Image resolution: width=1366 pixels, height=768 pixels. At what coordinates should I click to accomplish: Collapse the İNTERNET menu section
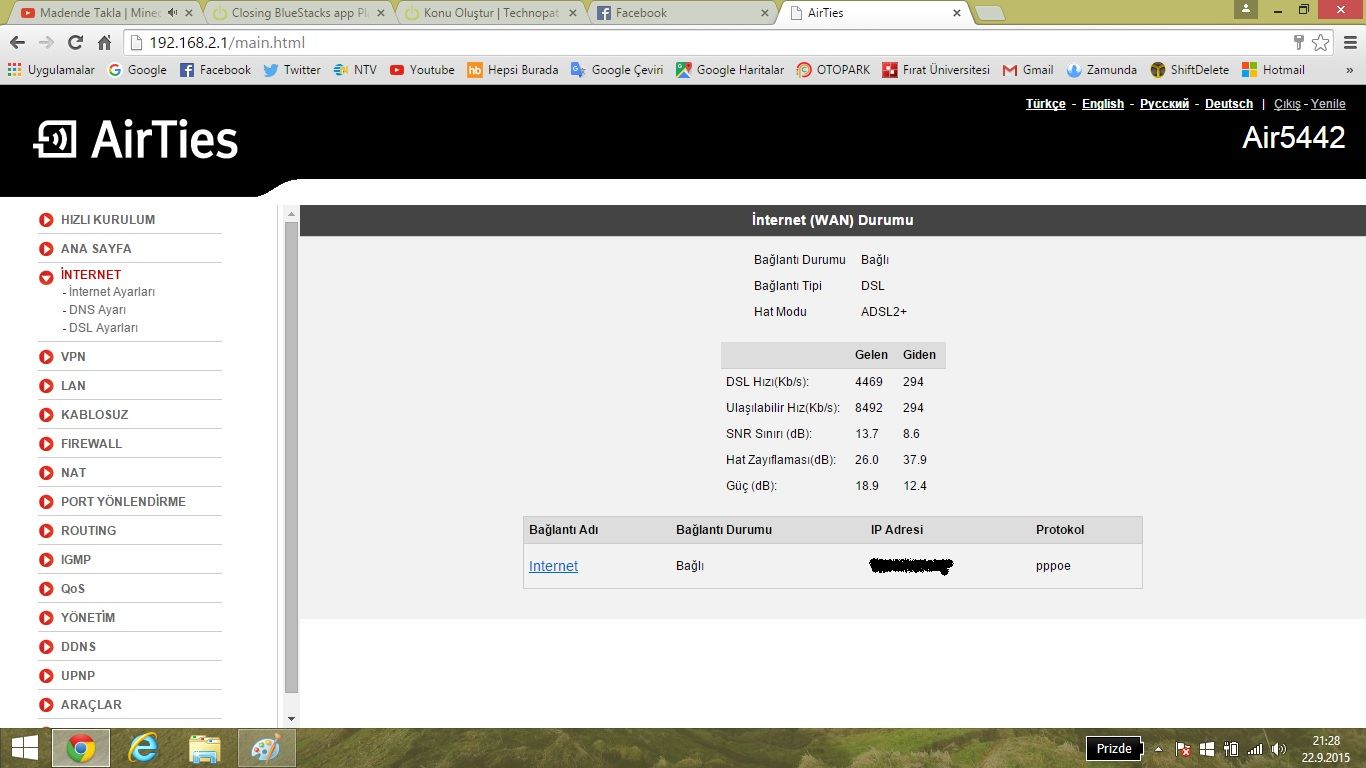click(91, 275)
